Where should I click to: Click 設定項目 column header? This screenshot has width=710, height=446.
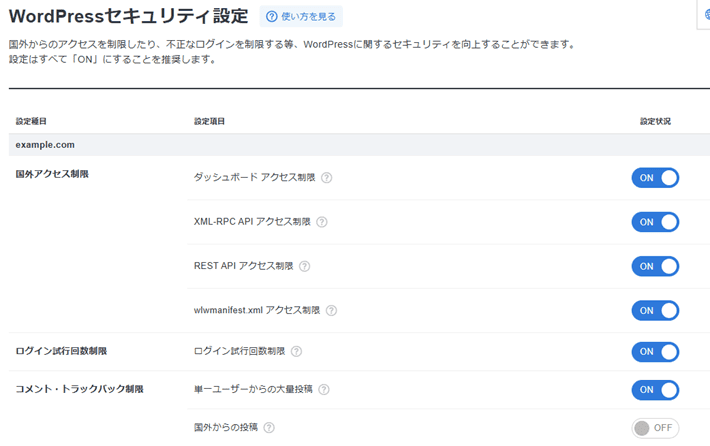pos(210,121)
